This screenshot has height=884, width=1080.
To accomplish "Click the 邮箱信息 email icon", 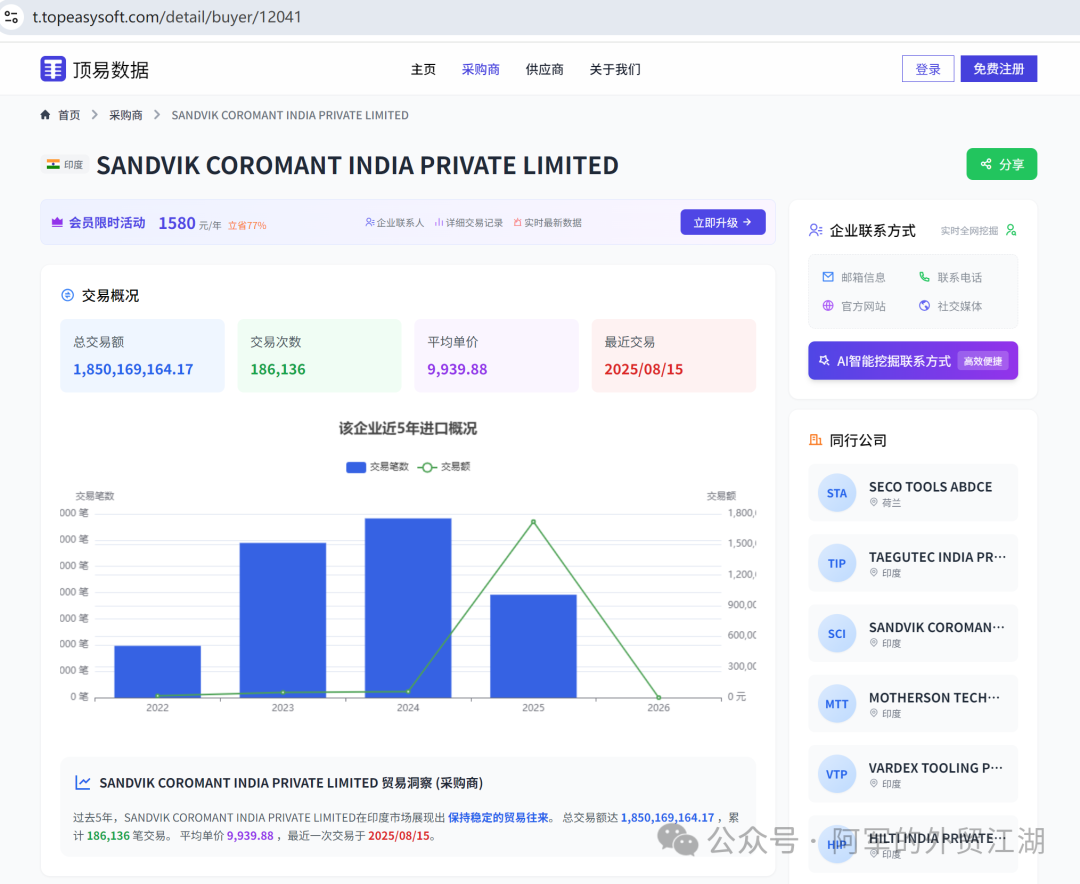I will (828, 277).
